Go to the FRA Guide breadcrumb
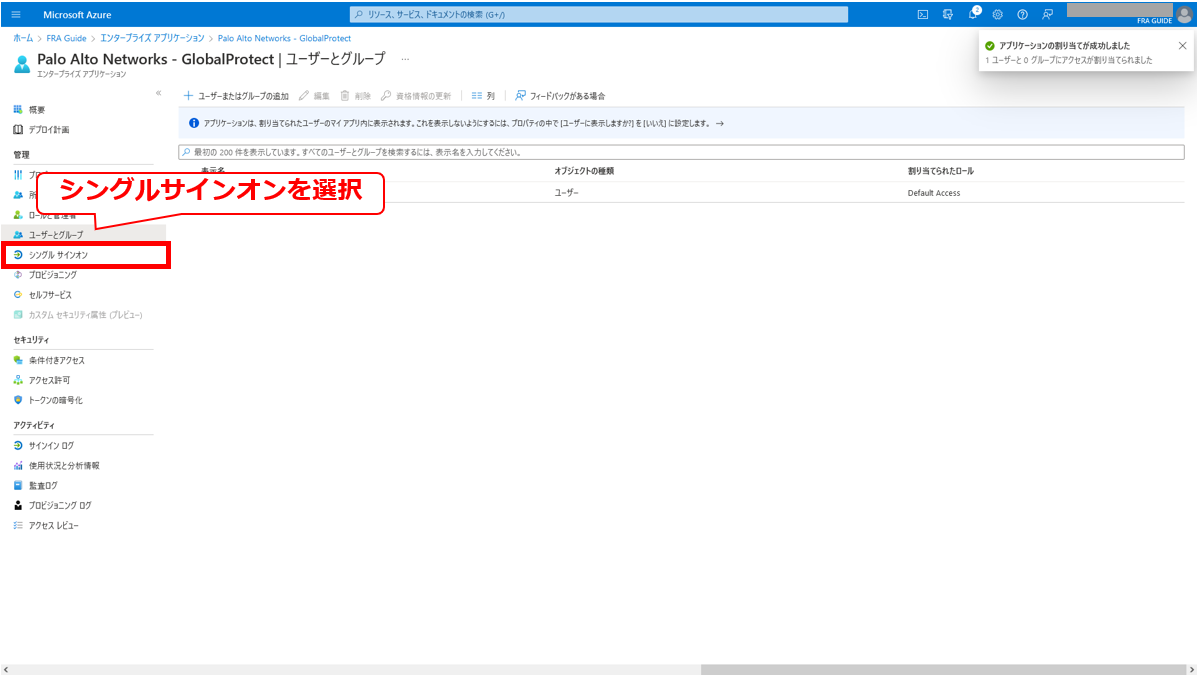The height and width of the screenshot is (680, 1198). pos(66,38)
